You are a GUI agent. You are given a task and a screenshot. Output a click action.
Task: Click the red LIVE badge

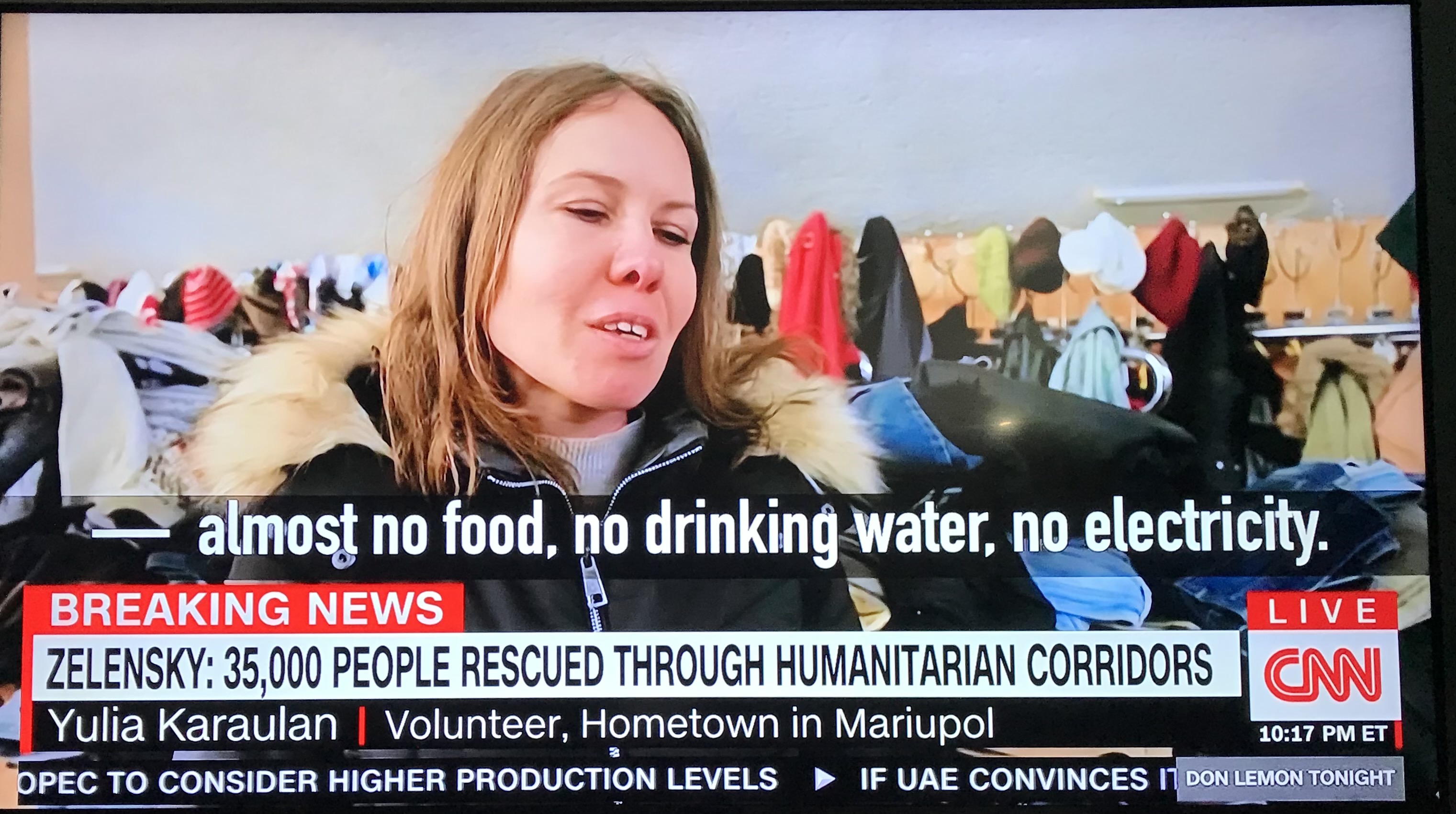click(1322, 611)
